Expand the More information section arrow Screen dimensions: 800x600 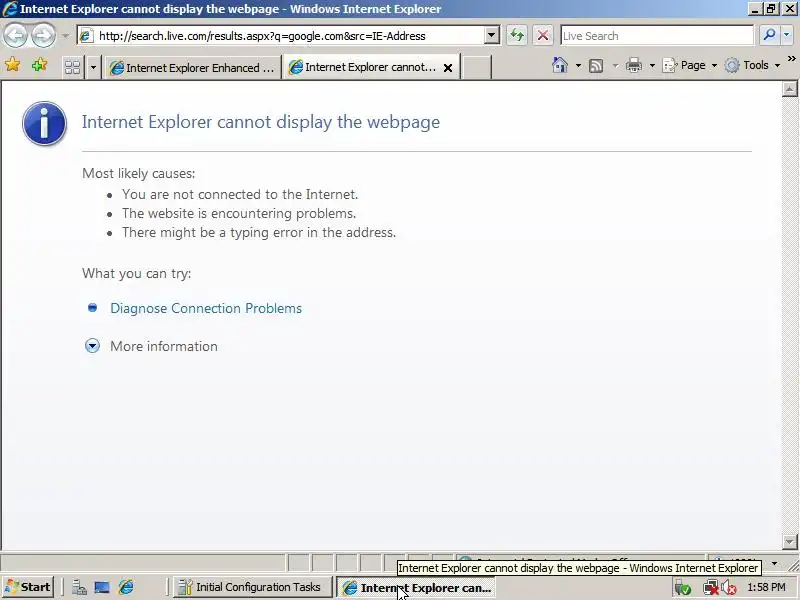coord(92,346)
